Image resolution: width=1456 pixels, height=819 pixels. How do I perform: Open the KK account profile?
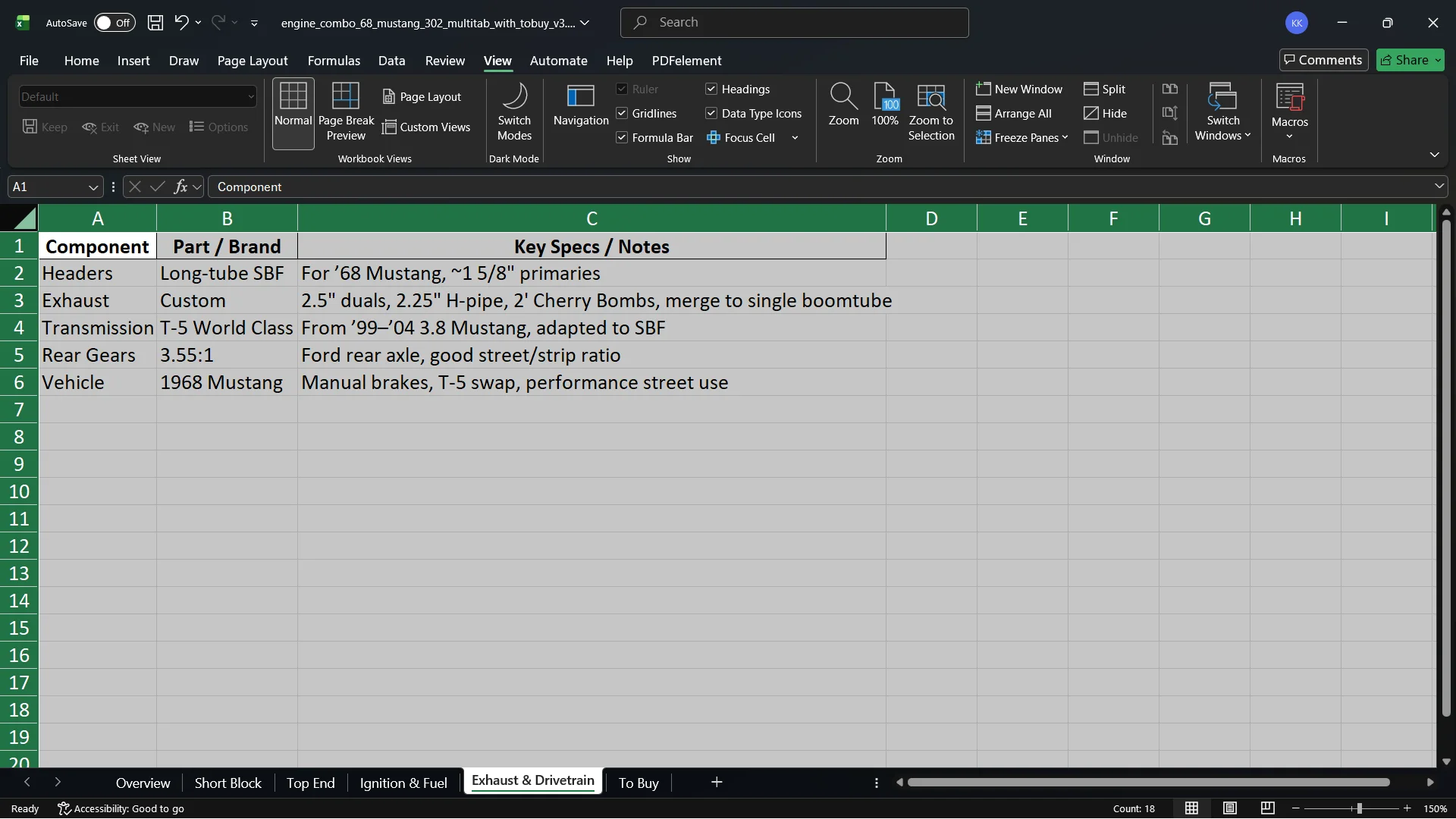(x=1297, y=23)
